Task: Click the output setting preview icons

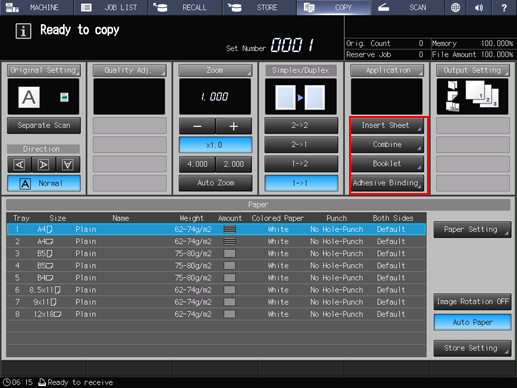Action: pyautogui.click(x=472, y=97)
